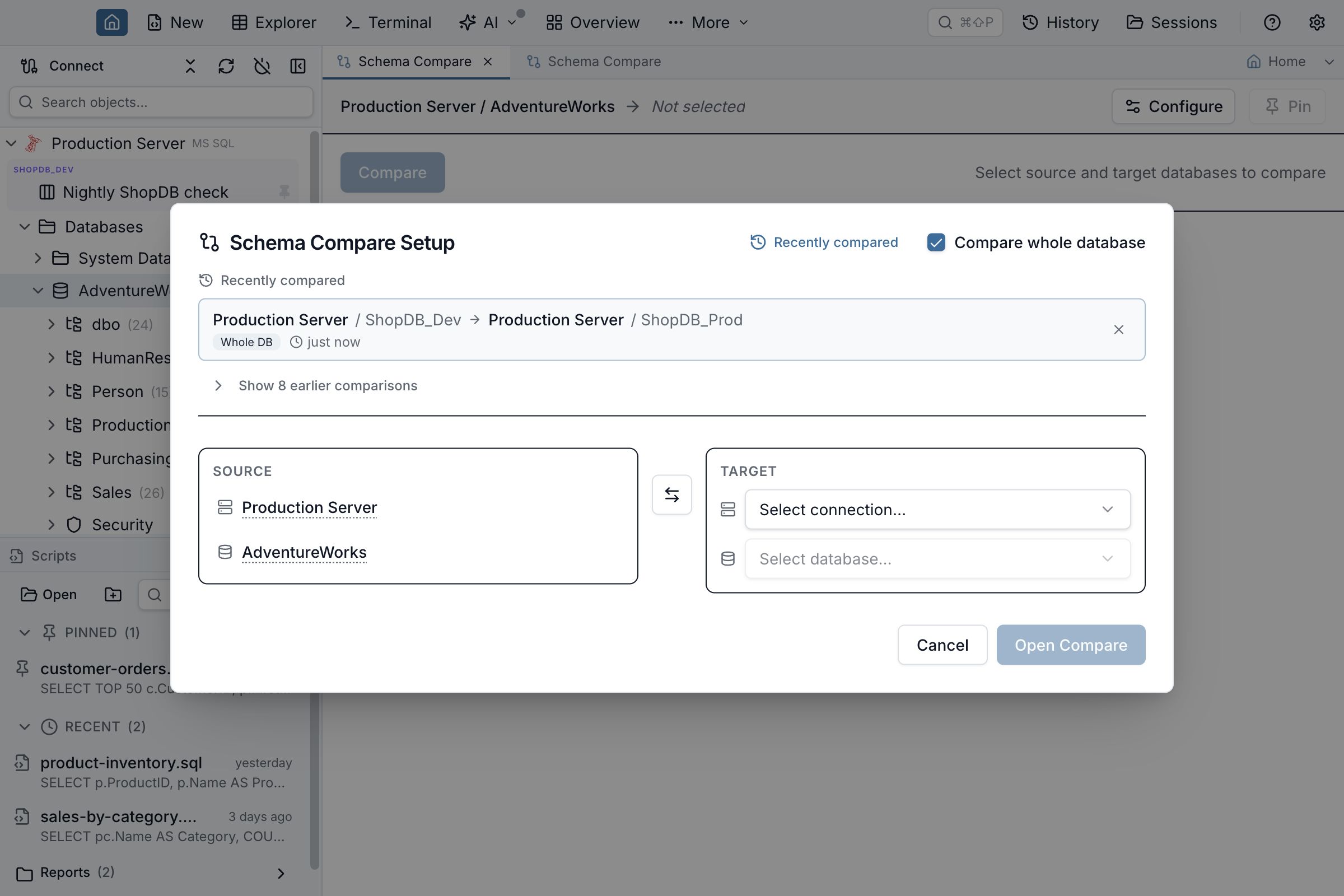The width and height of the screenshot is (1344, 896).
Task: Expand Show 8 earlier comparisons
Action: click(315, 386)
